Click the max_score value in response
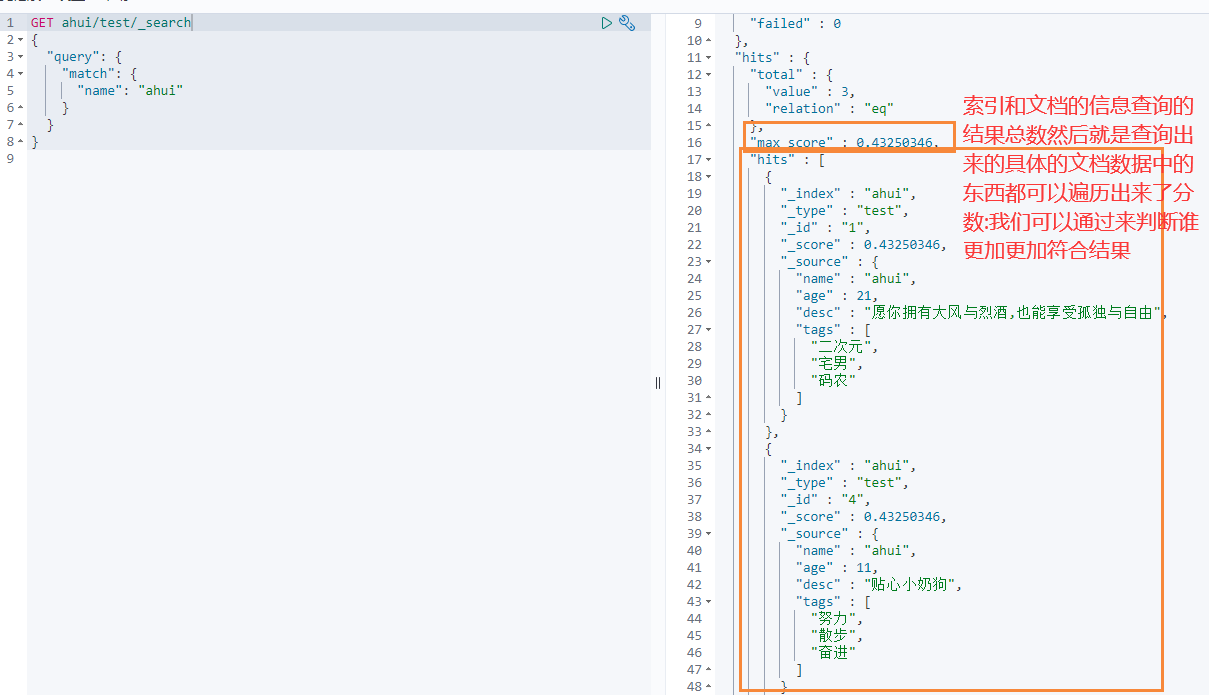This screenshot has height=695, width=1209. coord(896,142)
